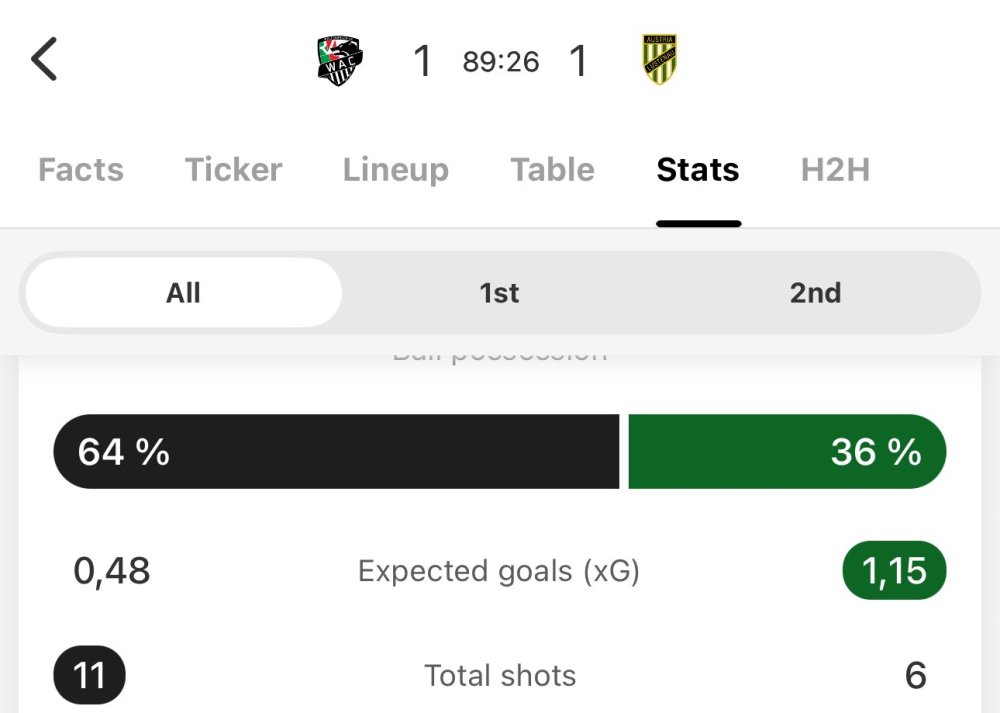Go to the Lineup tab
Viewport: 1000px width, 713px height.
click(x=395, y=170)
